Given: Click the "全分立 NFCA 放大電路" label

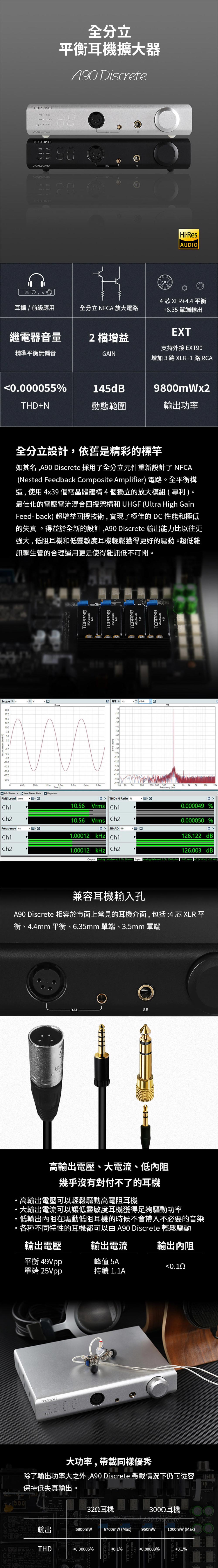Looking at the screenshot, I should point(109,308).
